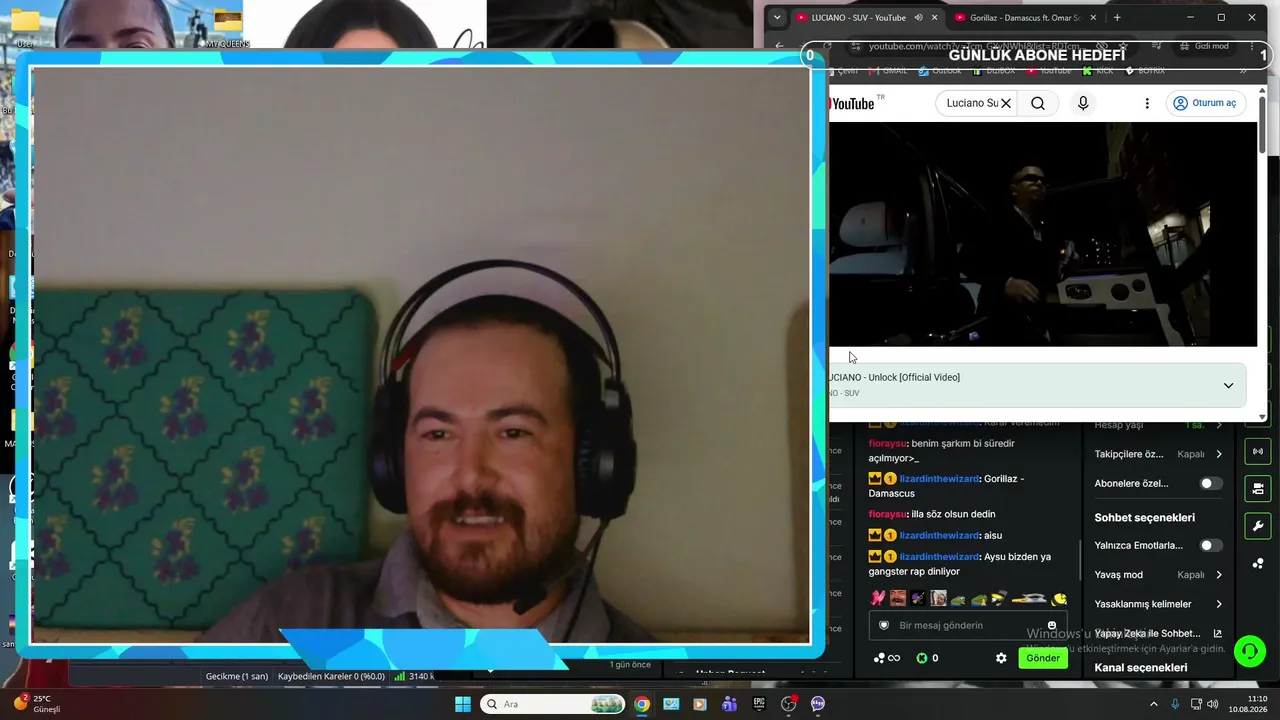
Task: Click the Chrome new tab plus button
Action: 1117,17
